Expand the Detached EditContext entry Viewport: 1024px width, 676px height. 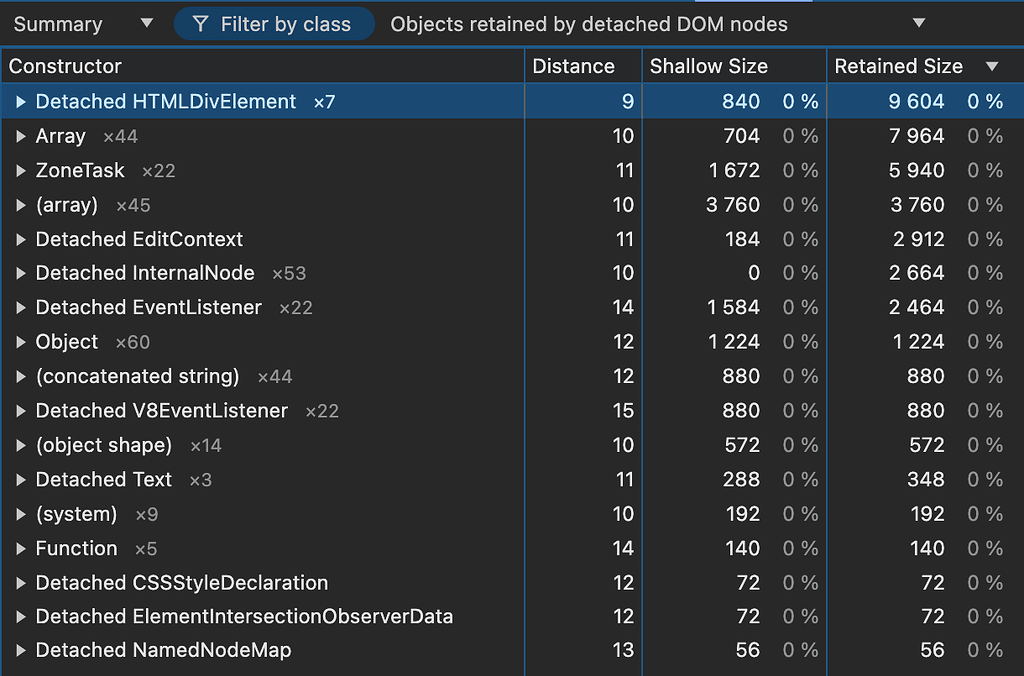pyautogui.click(x=21, y=239)
